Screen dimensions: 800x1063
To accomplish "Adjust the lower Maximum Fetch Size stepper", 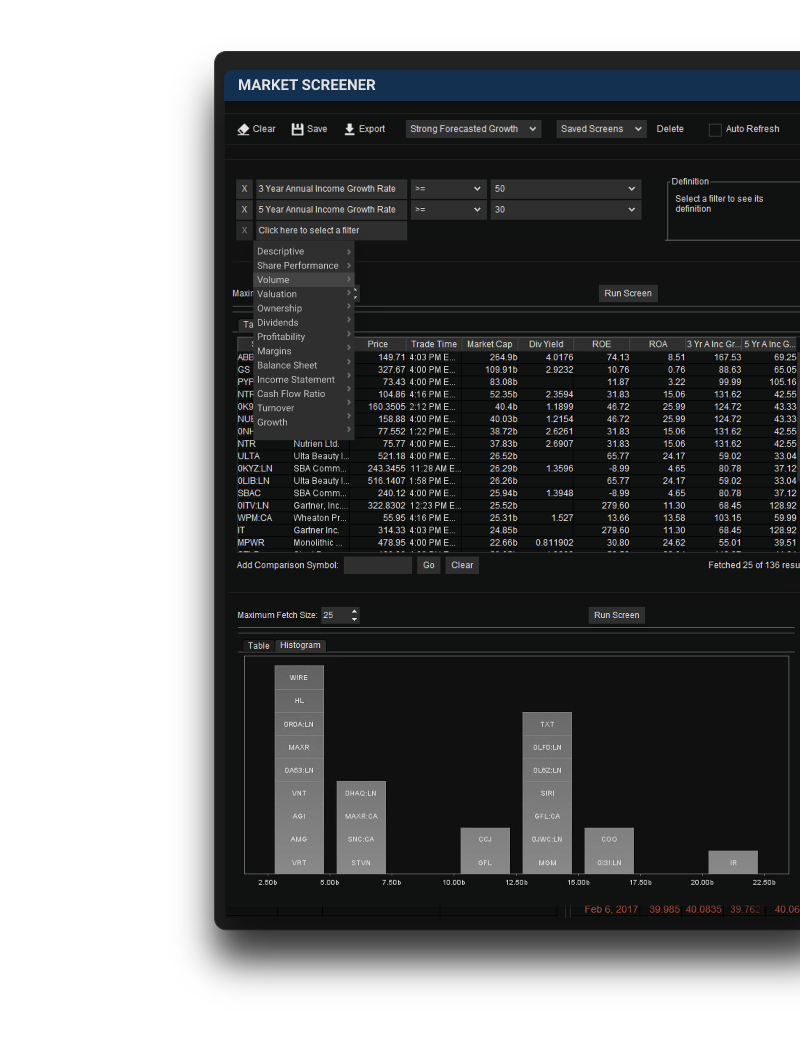I will pos(354,615).
